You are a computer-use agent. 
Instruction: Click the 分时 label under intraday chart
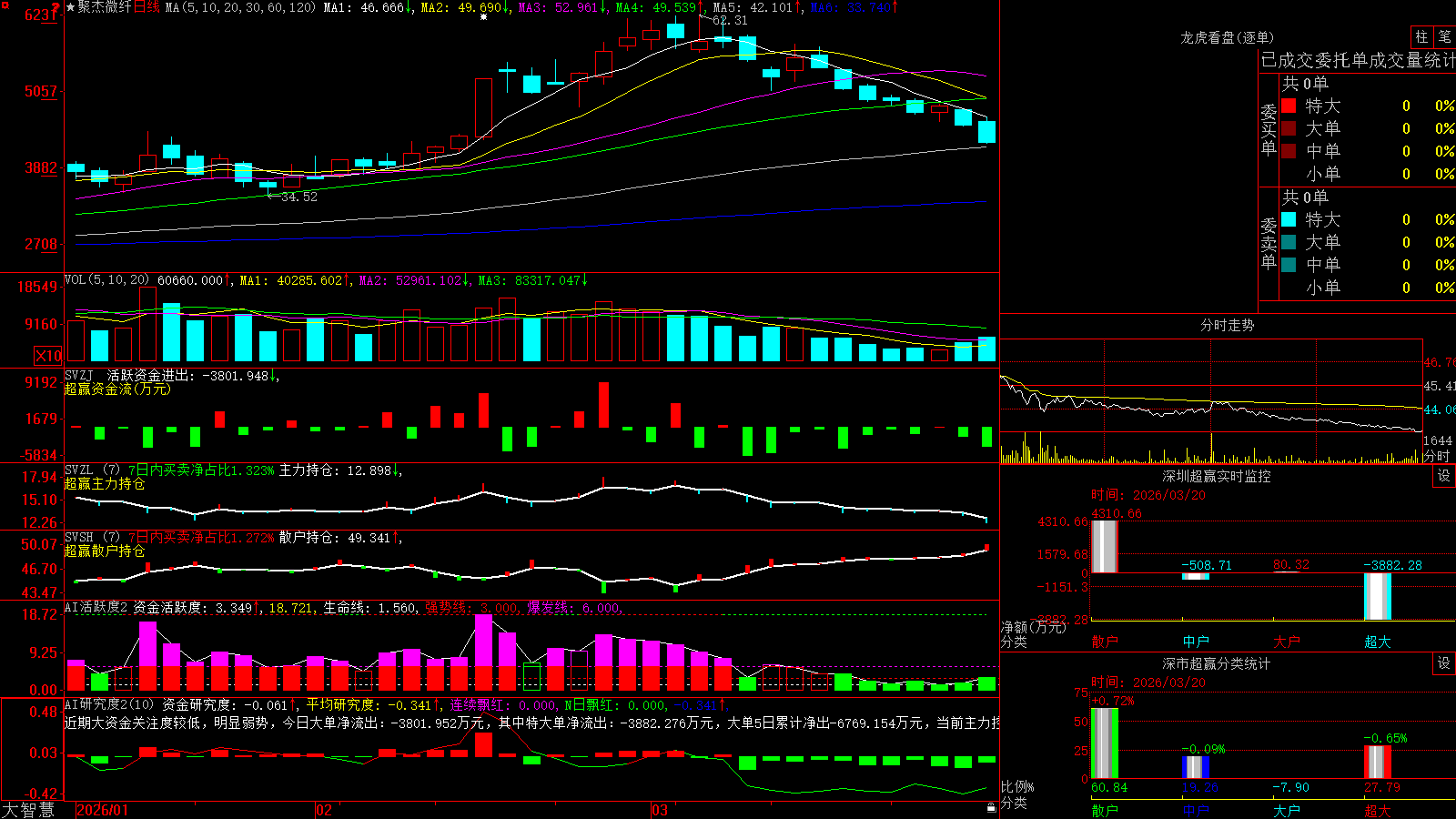pyautogui.click(x=1438, y=456)
